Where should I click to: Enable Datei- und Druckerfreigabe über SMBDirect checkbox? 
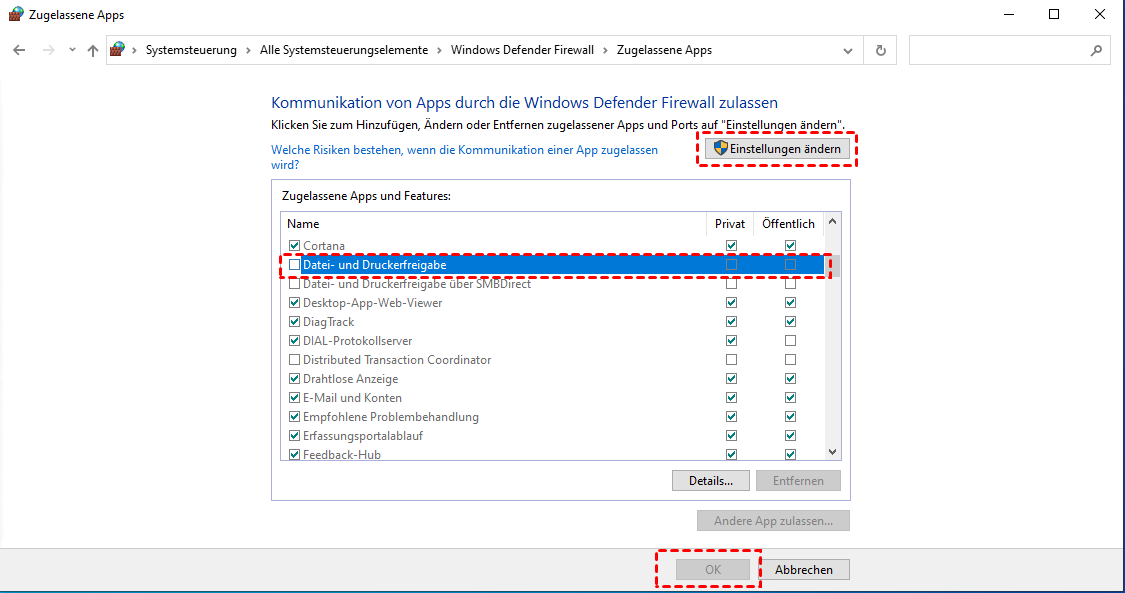(294, 284)
